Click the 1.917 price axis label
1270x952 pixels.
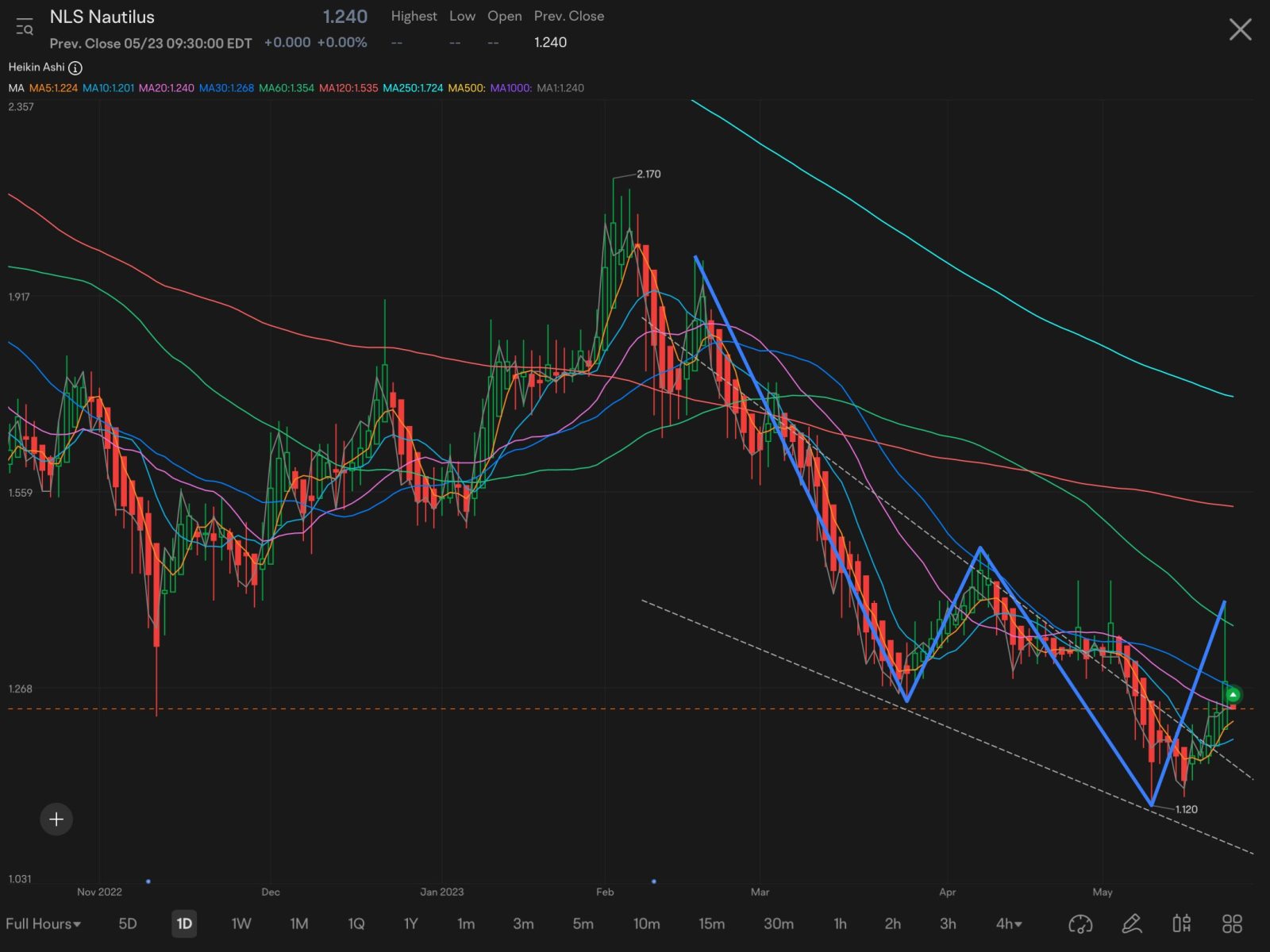pyautogui.click(x=19, y=297)
